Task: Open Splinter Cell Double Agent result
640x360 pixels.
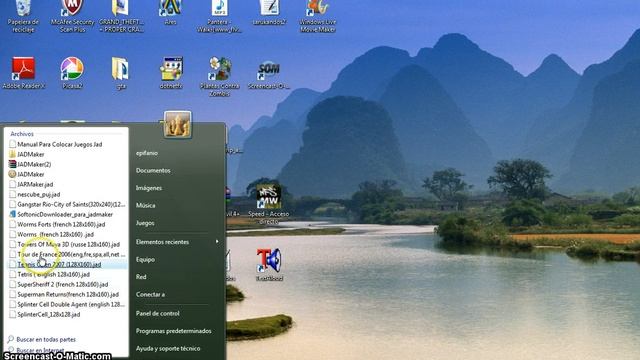Action: (x=71, y=304)
